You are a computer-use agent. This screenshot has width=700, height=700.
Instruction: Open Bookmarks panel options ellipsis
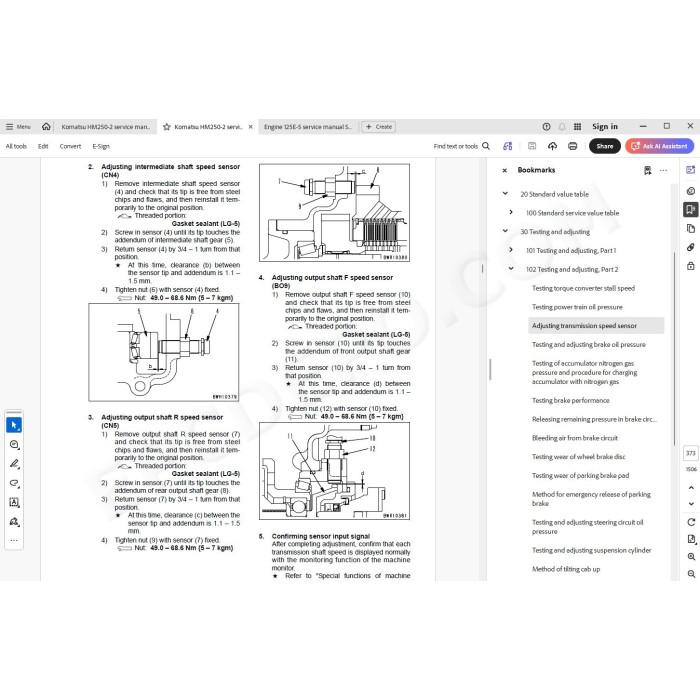coord(663,170)
